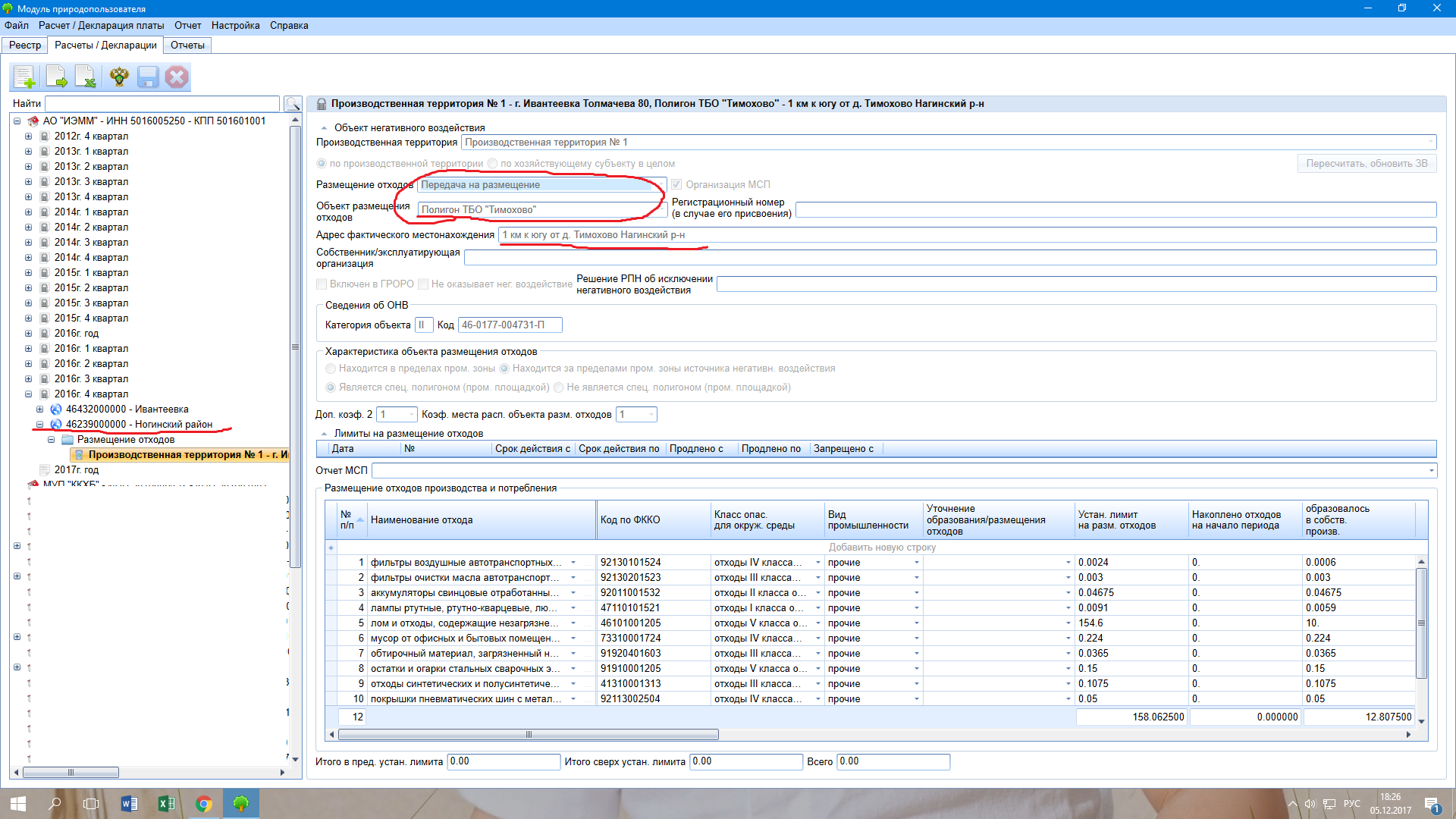Click the 'Пересчитать, обновить ЗВ' button
The image size is (1456, 819).
coord(1366,163)
